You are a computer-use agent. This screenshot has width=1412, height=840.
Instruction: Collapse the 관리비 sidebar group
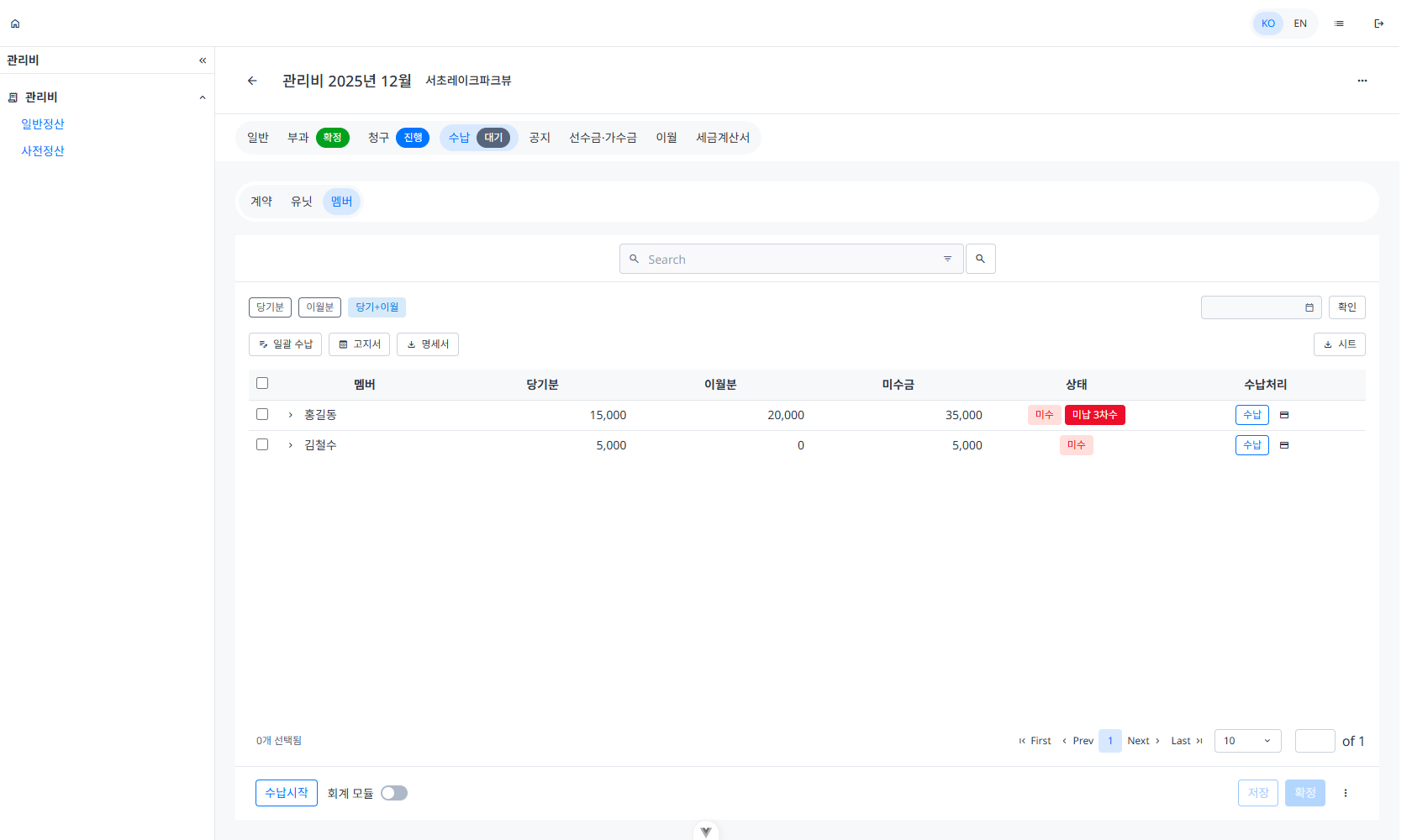coord(203,97)
